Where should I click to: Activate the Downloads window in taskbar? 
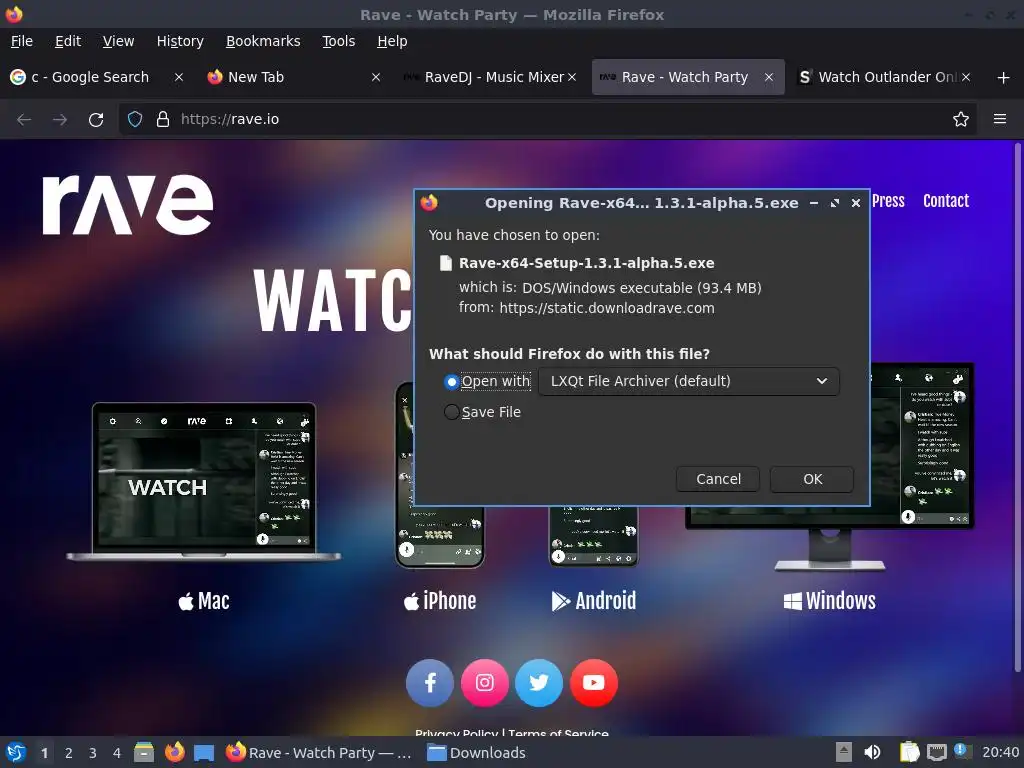tap(477, 753)
